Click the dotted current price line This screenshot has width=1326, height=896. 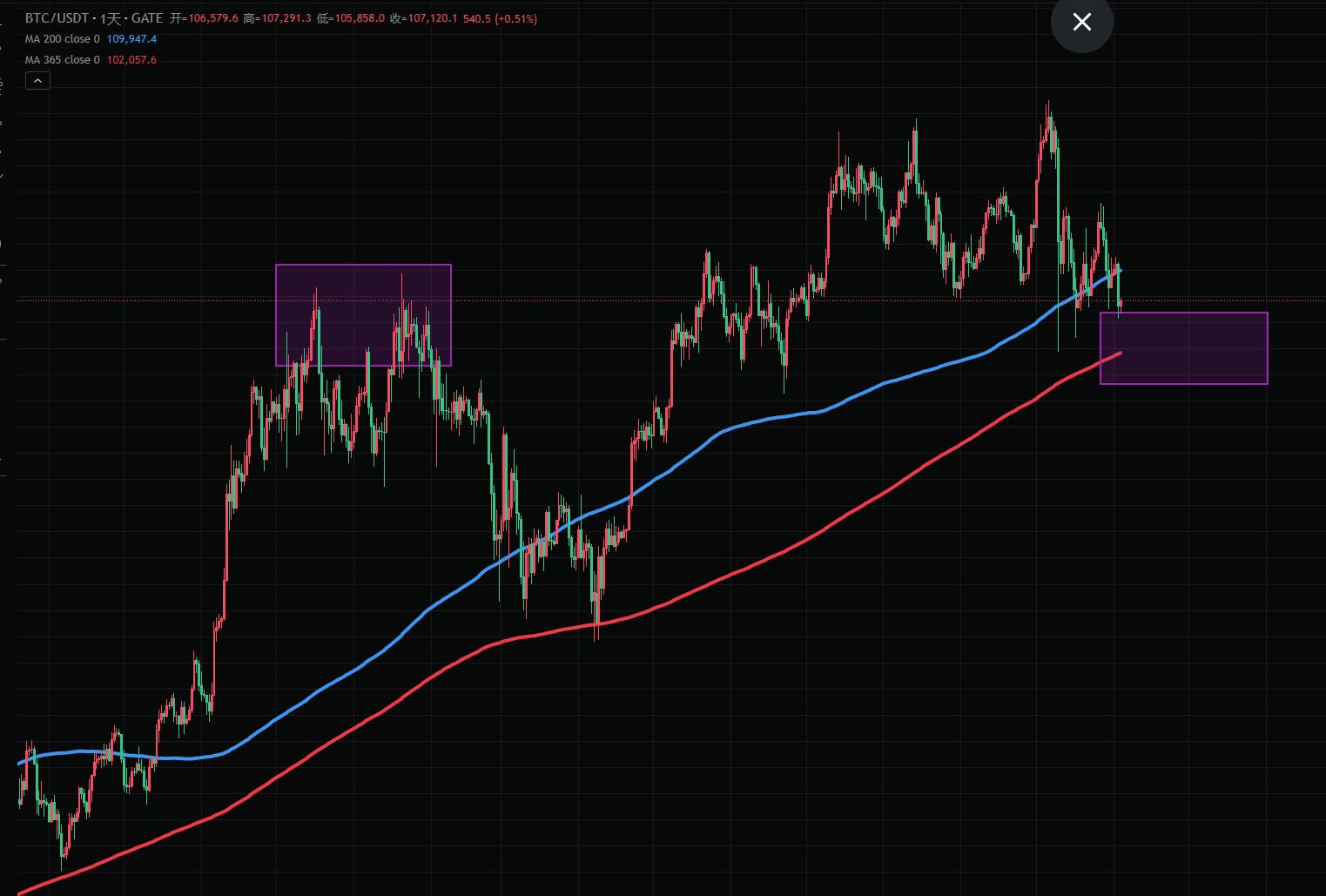(609, 300)
